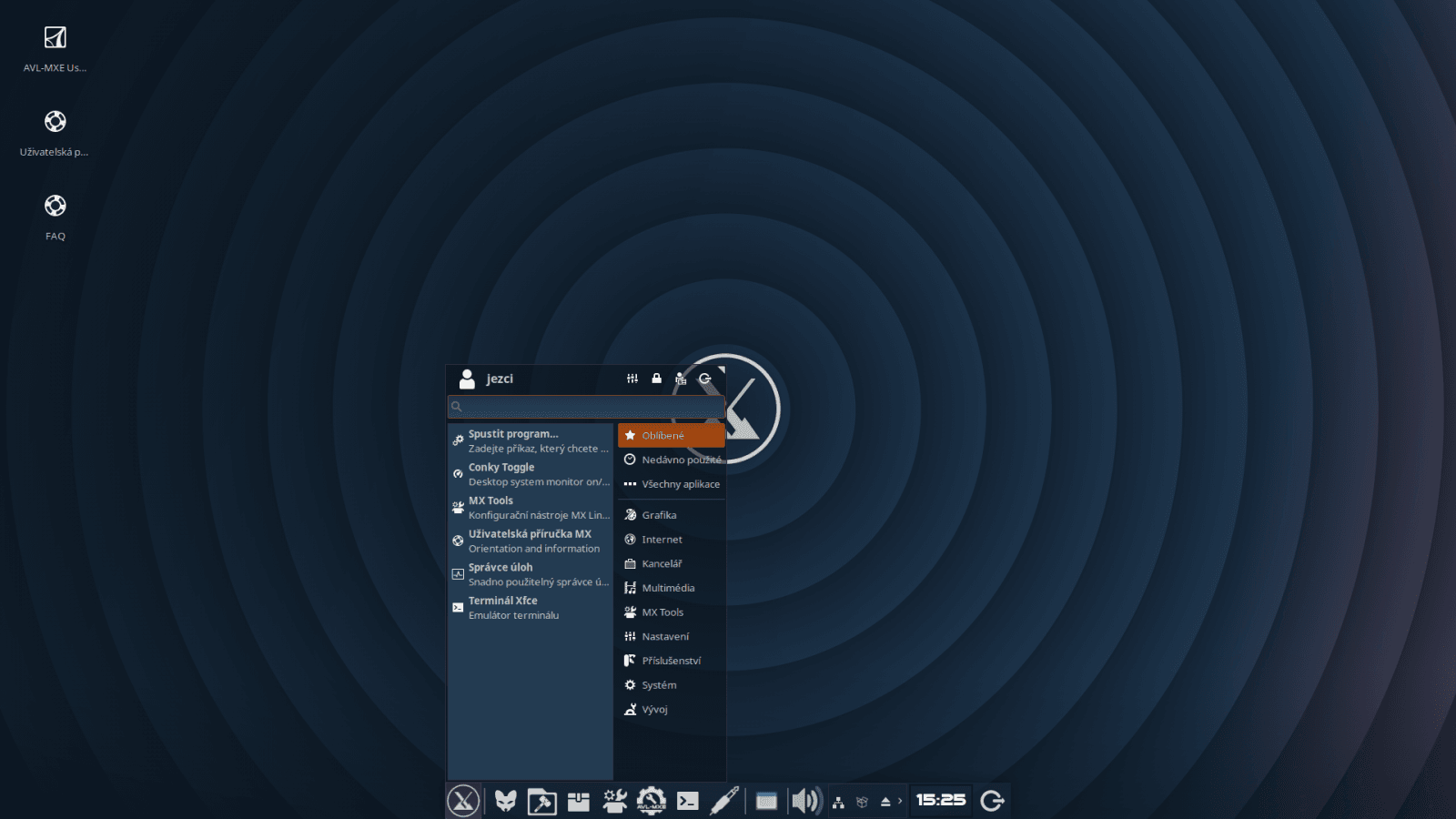The image size is (1456, 819).
Task: Open Firefox from the taskbar
Action: pos(506,802)
